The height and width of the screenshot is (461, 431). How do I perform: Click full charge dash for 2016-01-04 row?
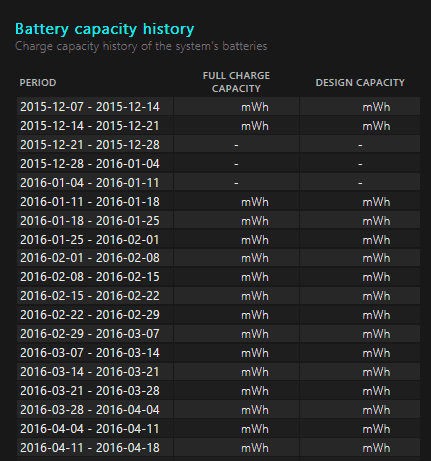coord(236,183)
